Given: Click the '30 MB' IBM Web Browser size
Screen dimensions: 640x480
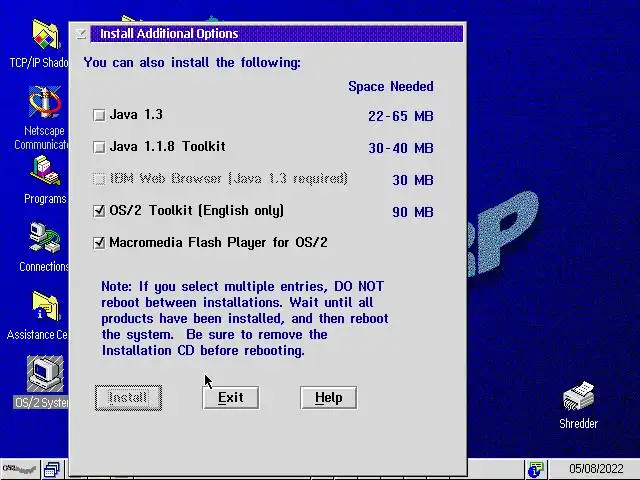Looking at the screenshot, I should coord(413,180).
